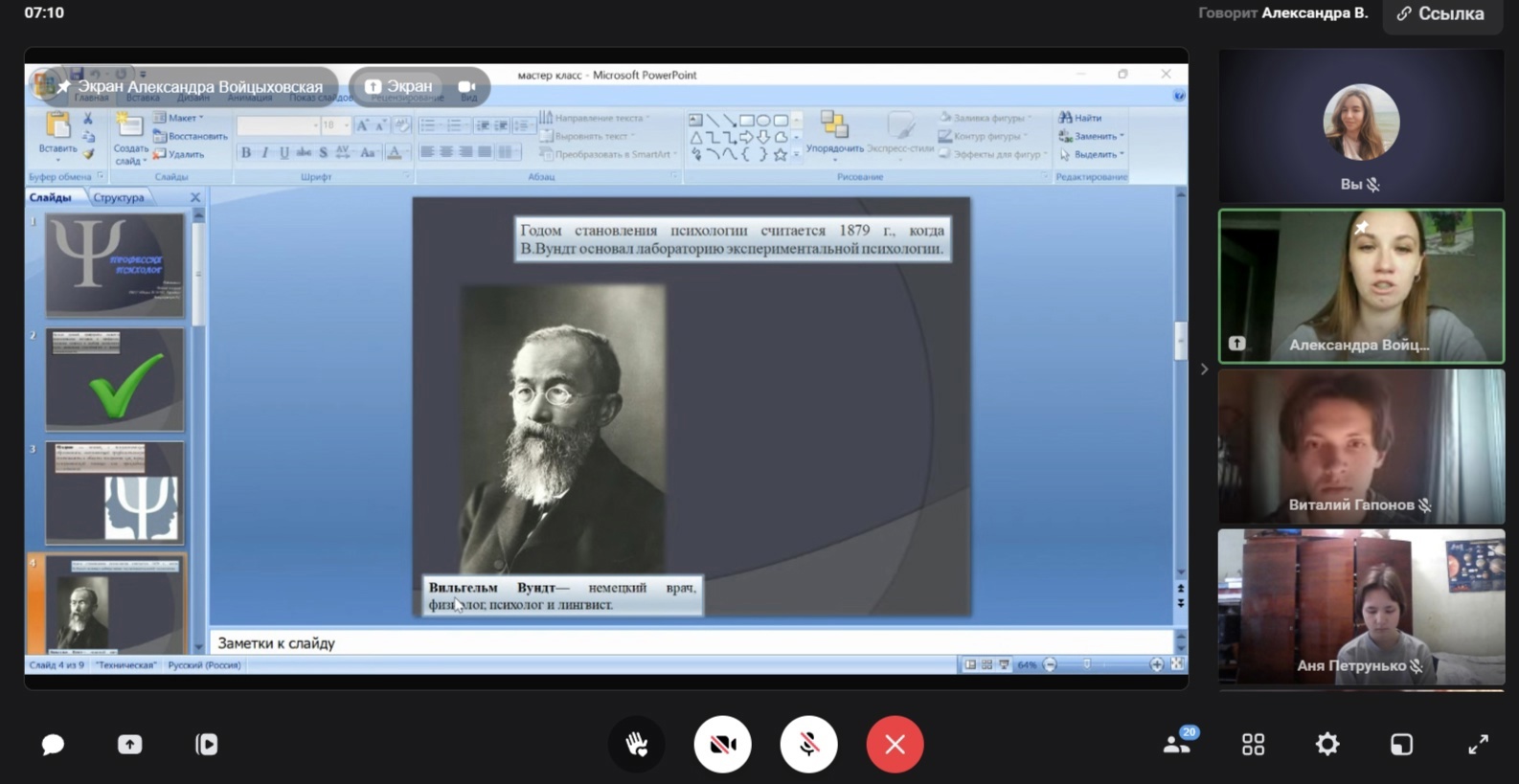This screenshot has width=1519, height=784.
Task: Click the Bullets list icon
Action: pyautogui.click(x=428, y=125)
